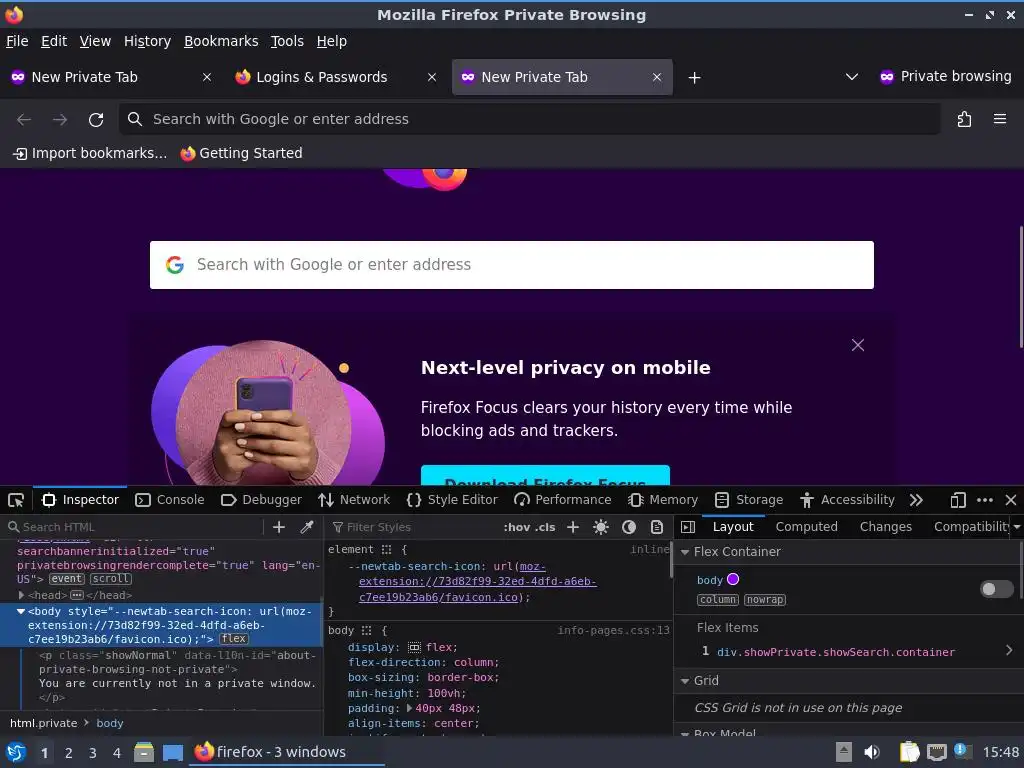Select the Changes sidebar tab
Viewport: 1024px width, 768px height.
tap(886, 527)
